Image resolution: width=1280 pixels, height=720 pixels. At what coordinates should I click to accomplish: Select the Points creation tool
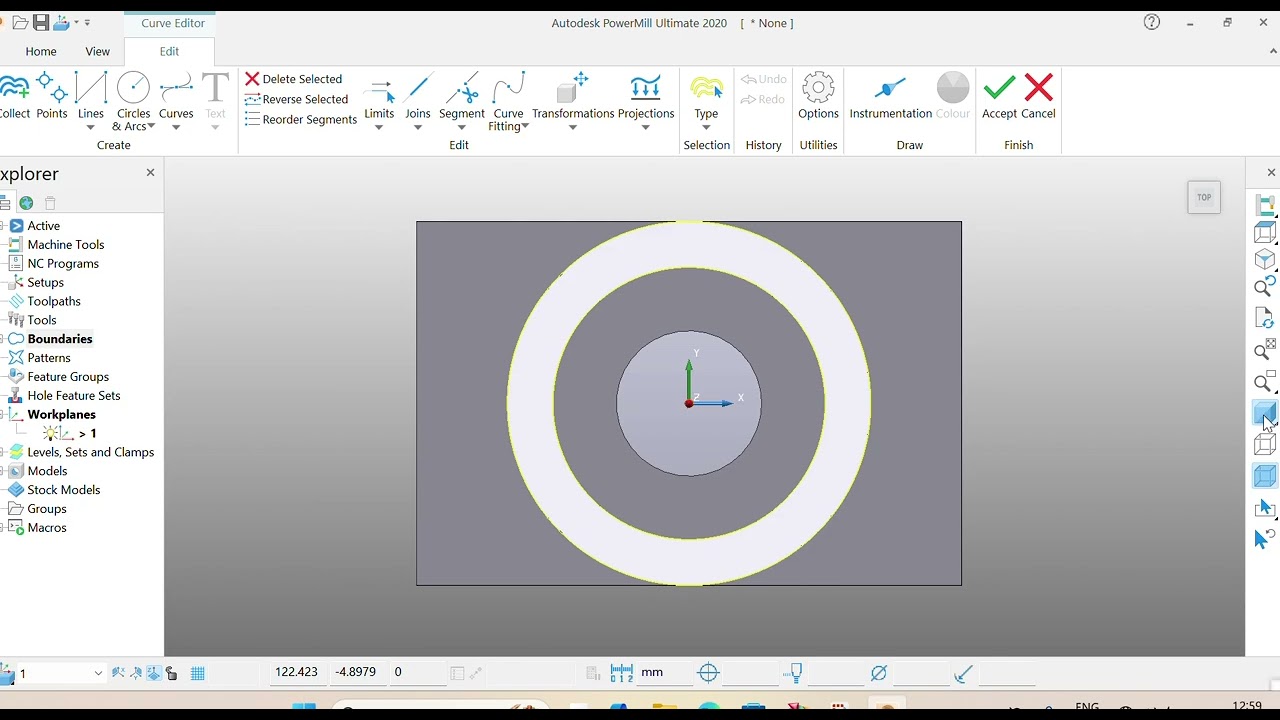52,96
